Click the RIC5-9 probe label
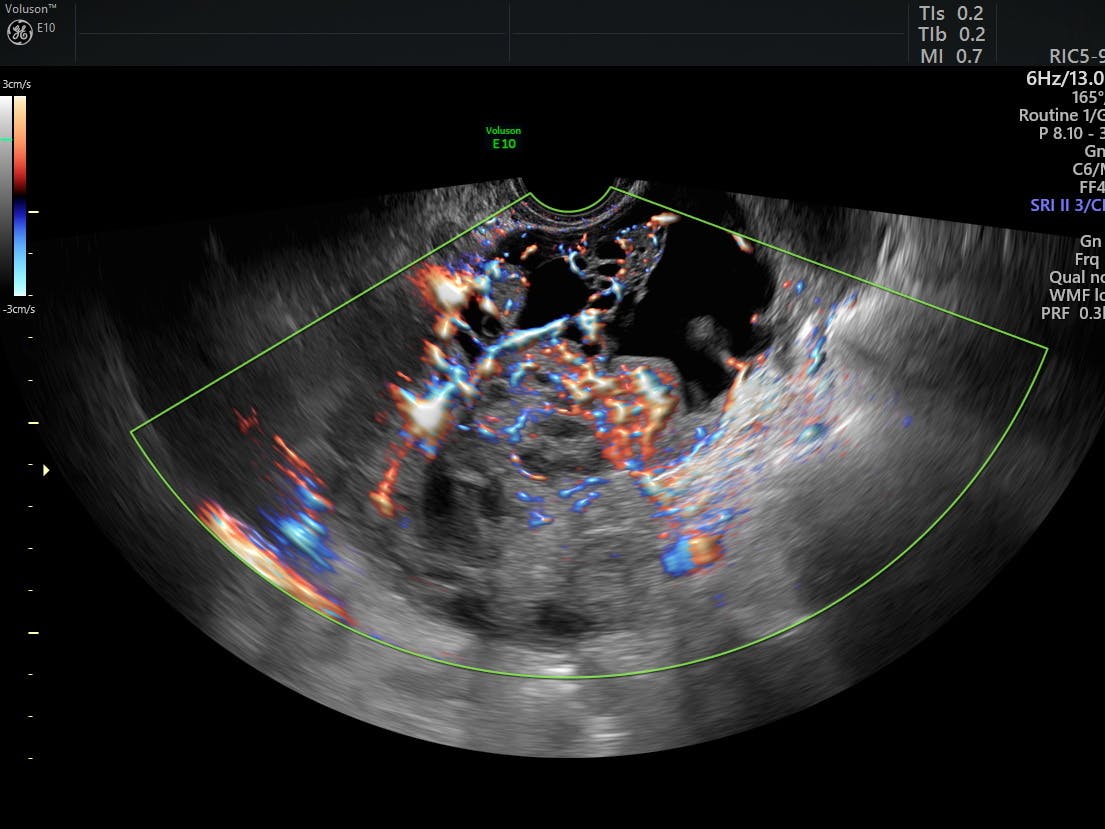This screenshot has width=1105, height=829. coord(1076,57)
